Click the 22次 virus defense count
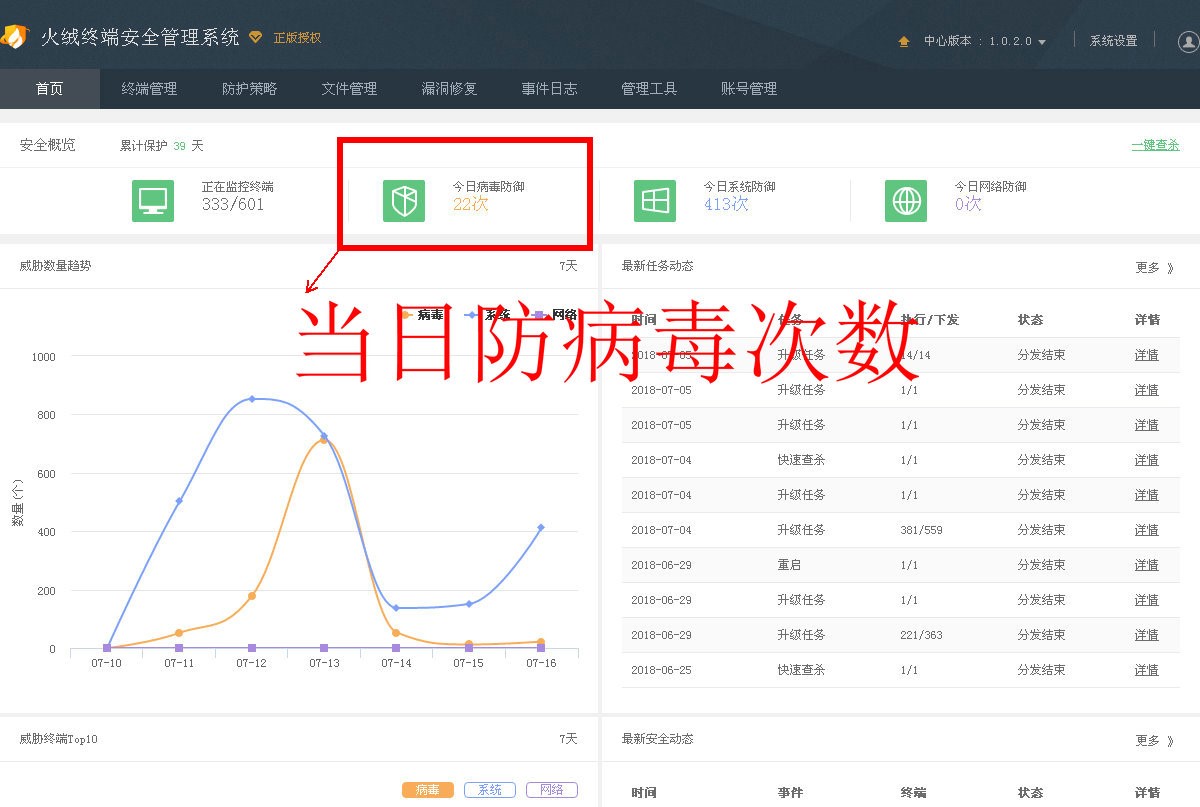 click(x=470, y=204)
